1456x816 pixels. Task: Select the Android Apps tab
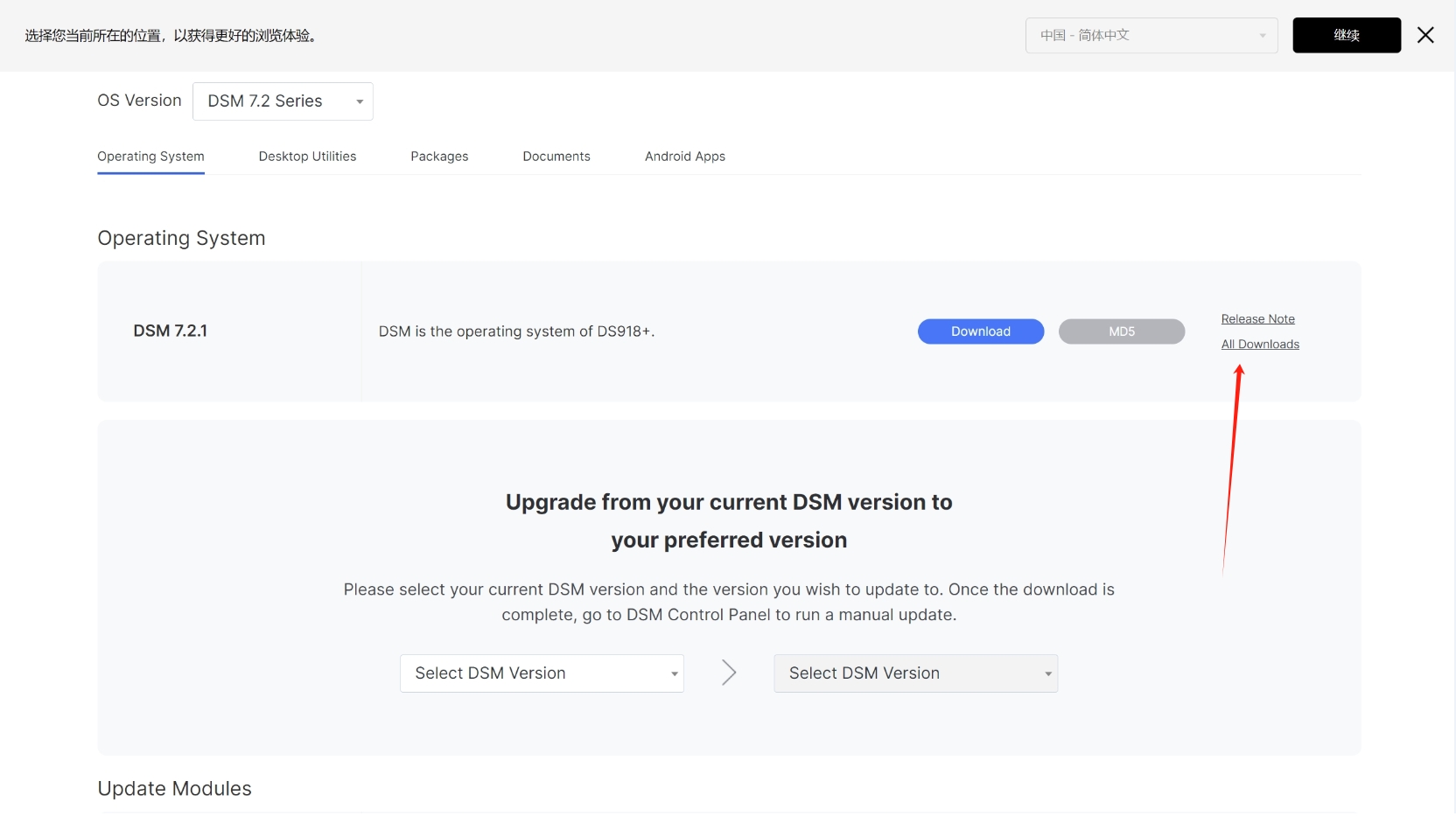pos(685,157)
